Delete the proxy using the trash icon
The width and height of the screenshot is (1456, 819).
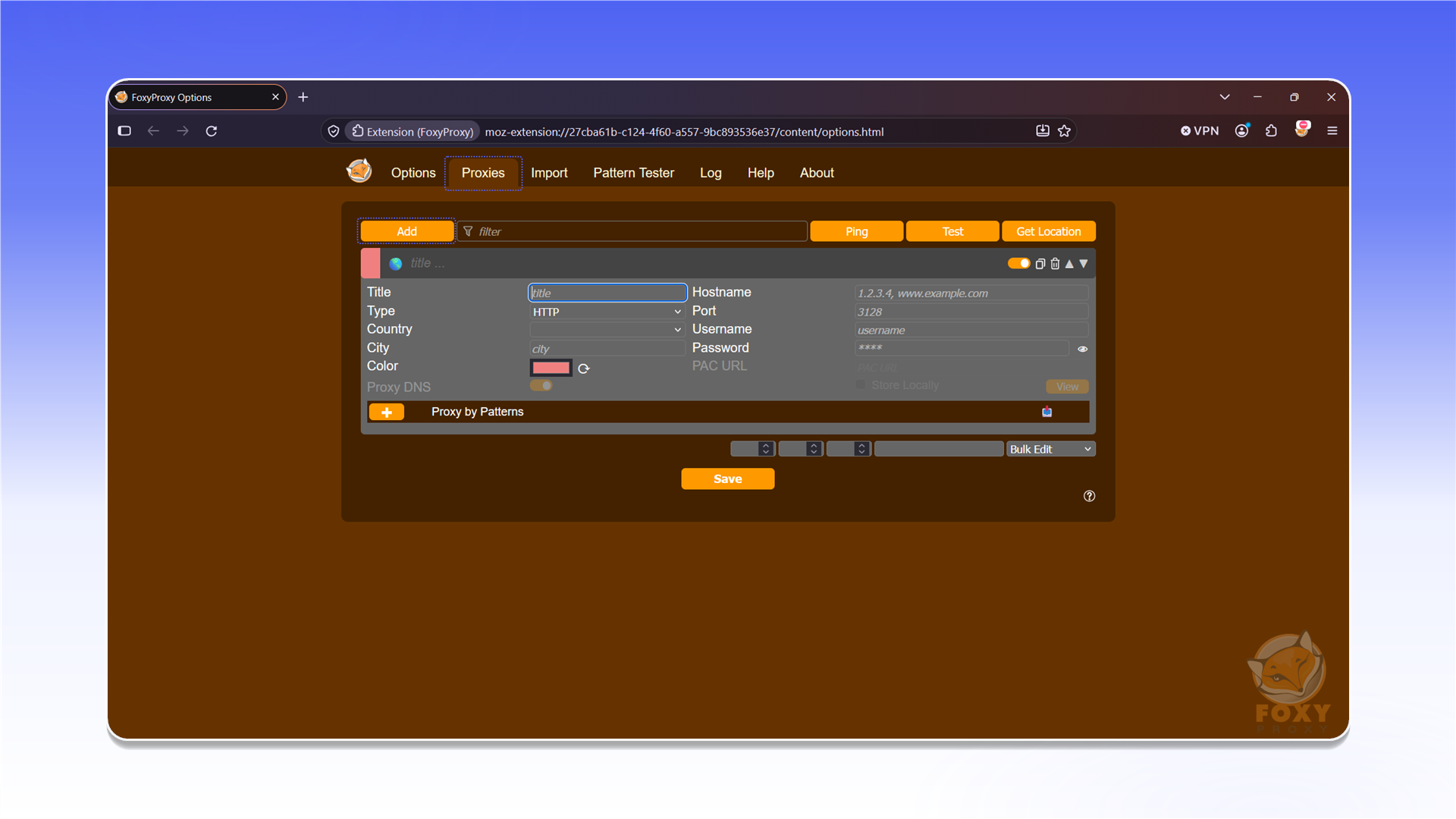coord(1055,264)
